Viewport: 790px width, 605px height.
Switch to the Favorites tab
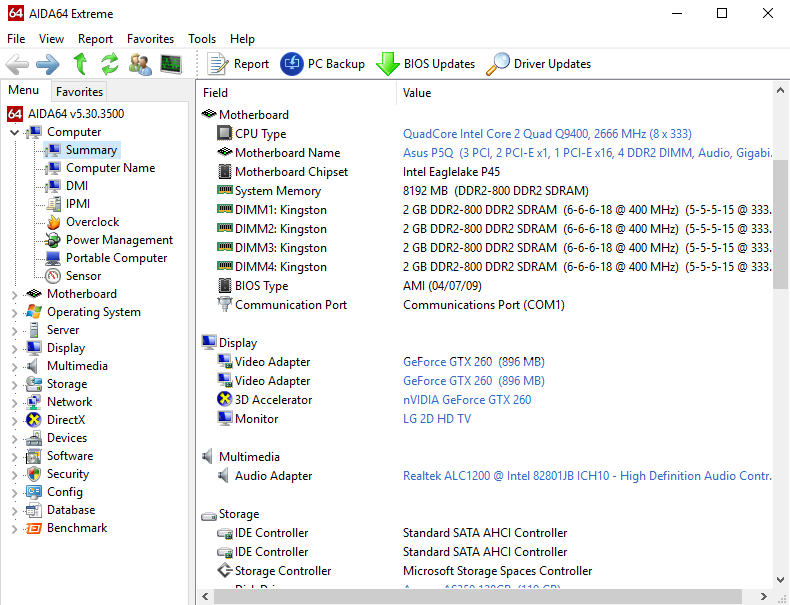click(x=79, y=92)
